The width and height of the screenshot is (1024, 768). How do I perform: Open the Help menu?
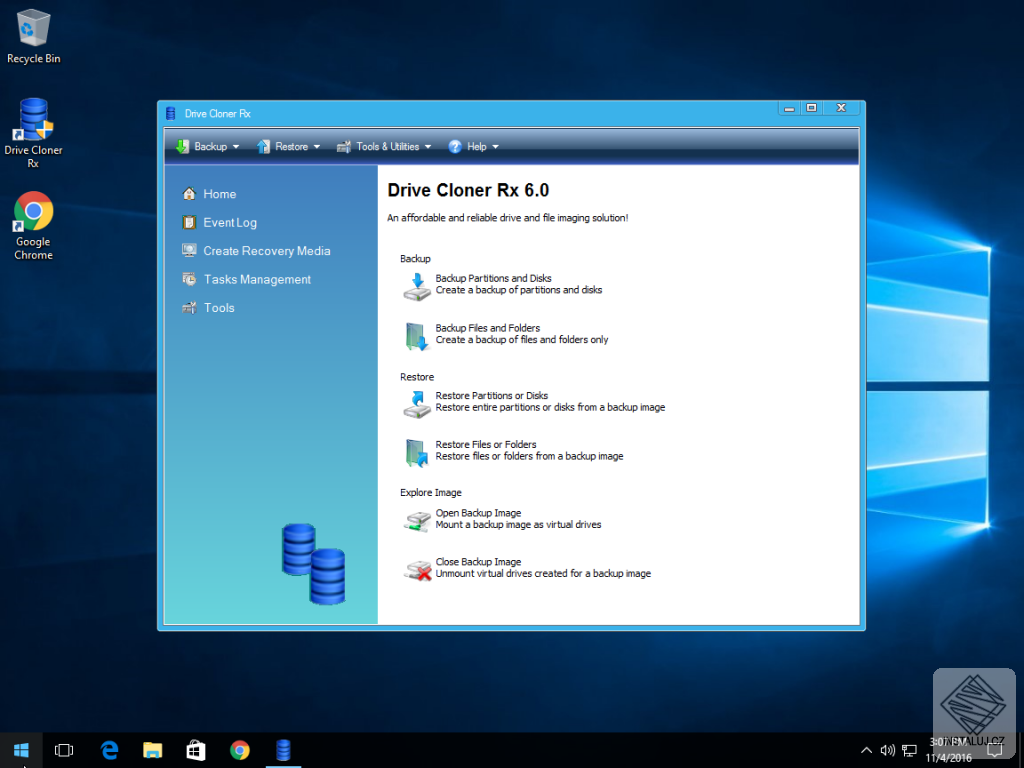coord(473,146)
